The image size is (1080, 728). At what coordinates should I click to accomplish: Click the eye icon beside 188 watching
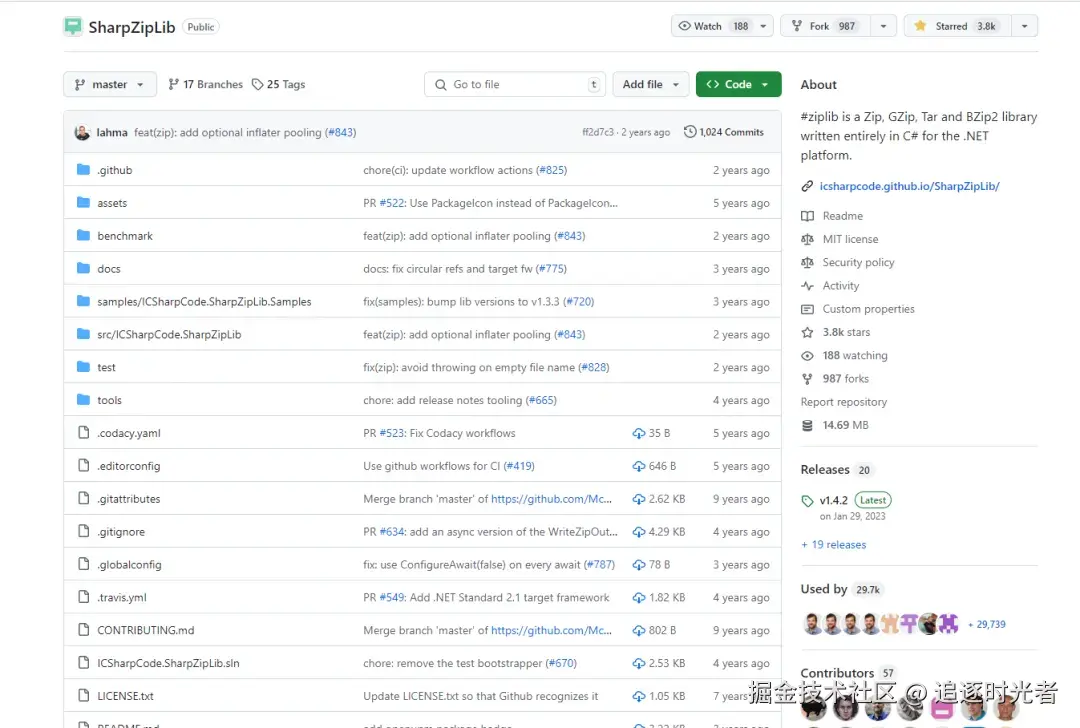point(807,356)
